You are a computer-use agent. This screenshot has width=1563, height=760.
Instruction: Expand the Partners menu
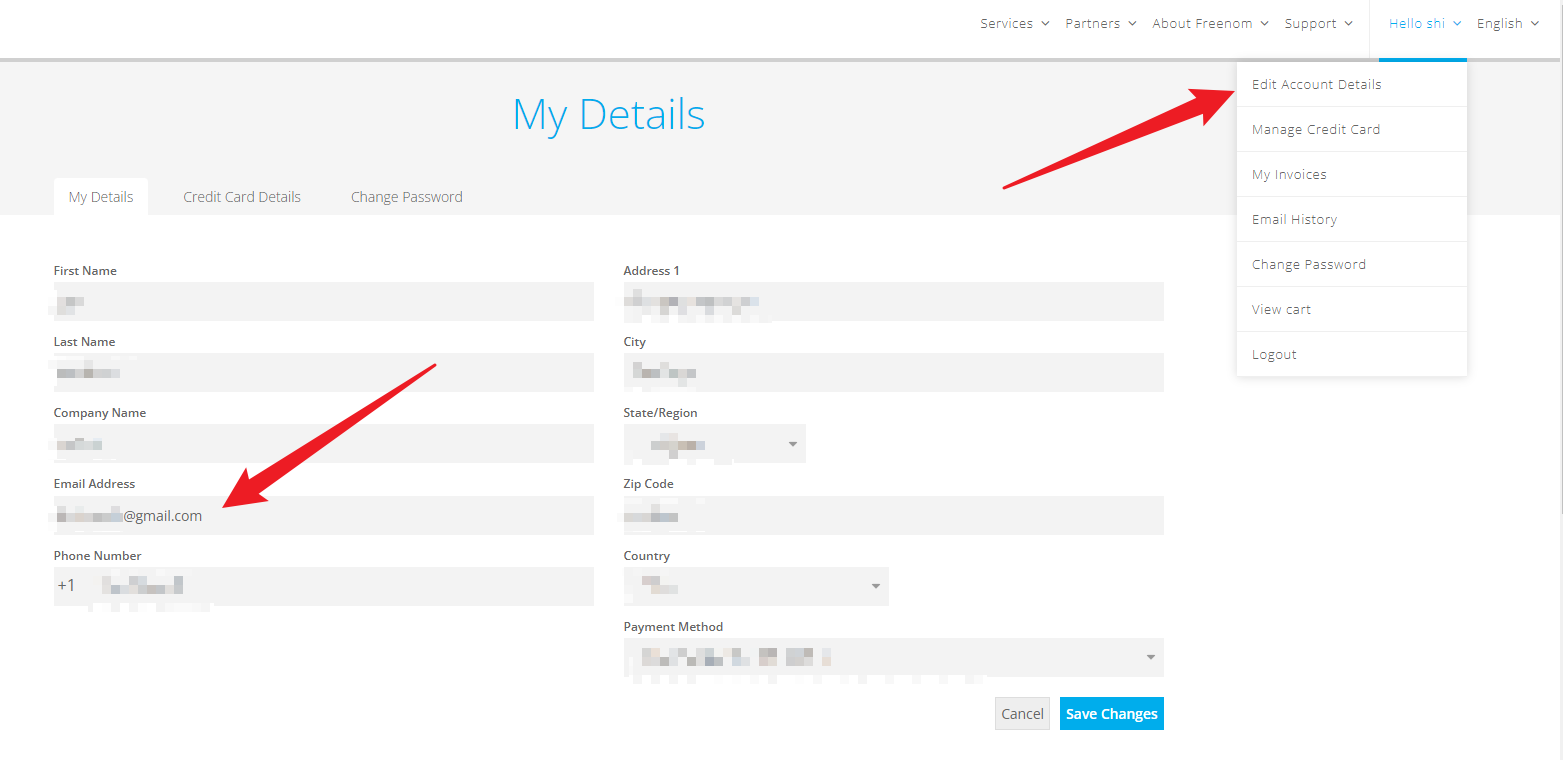tap(1100, 24)
